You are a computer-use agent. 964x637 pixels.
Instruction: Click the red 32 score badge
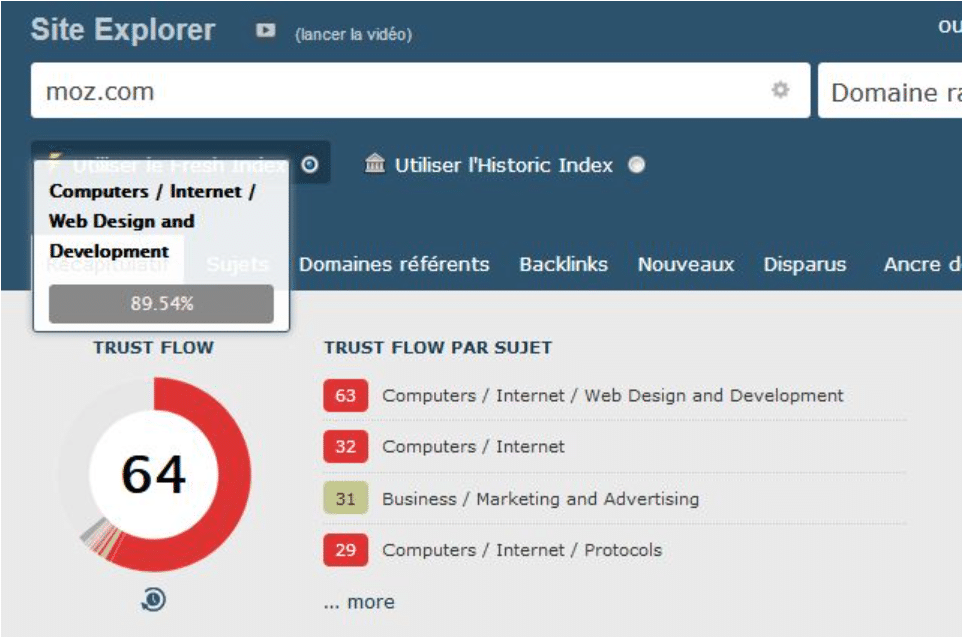click(346, 446)
